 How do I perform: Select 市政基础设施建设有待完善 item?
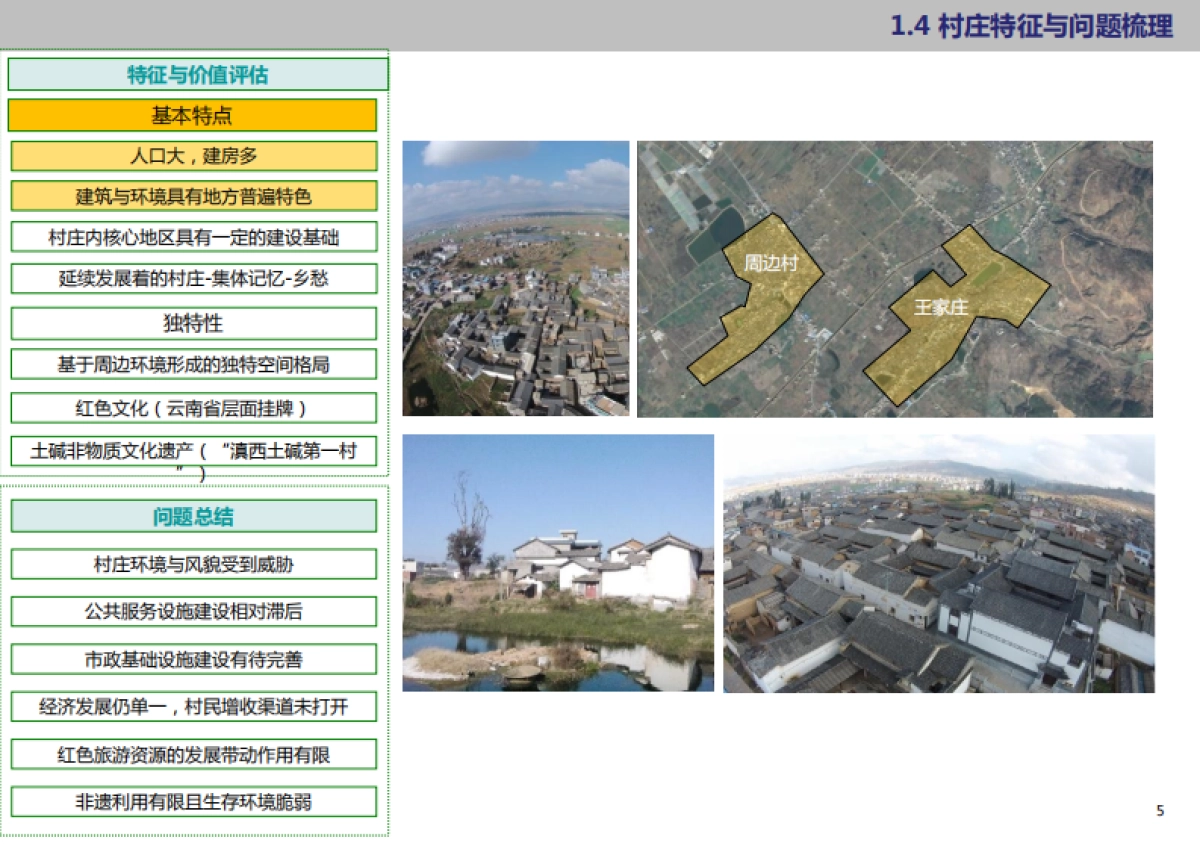194,659
